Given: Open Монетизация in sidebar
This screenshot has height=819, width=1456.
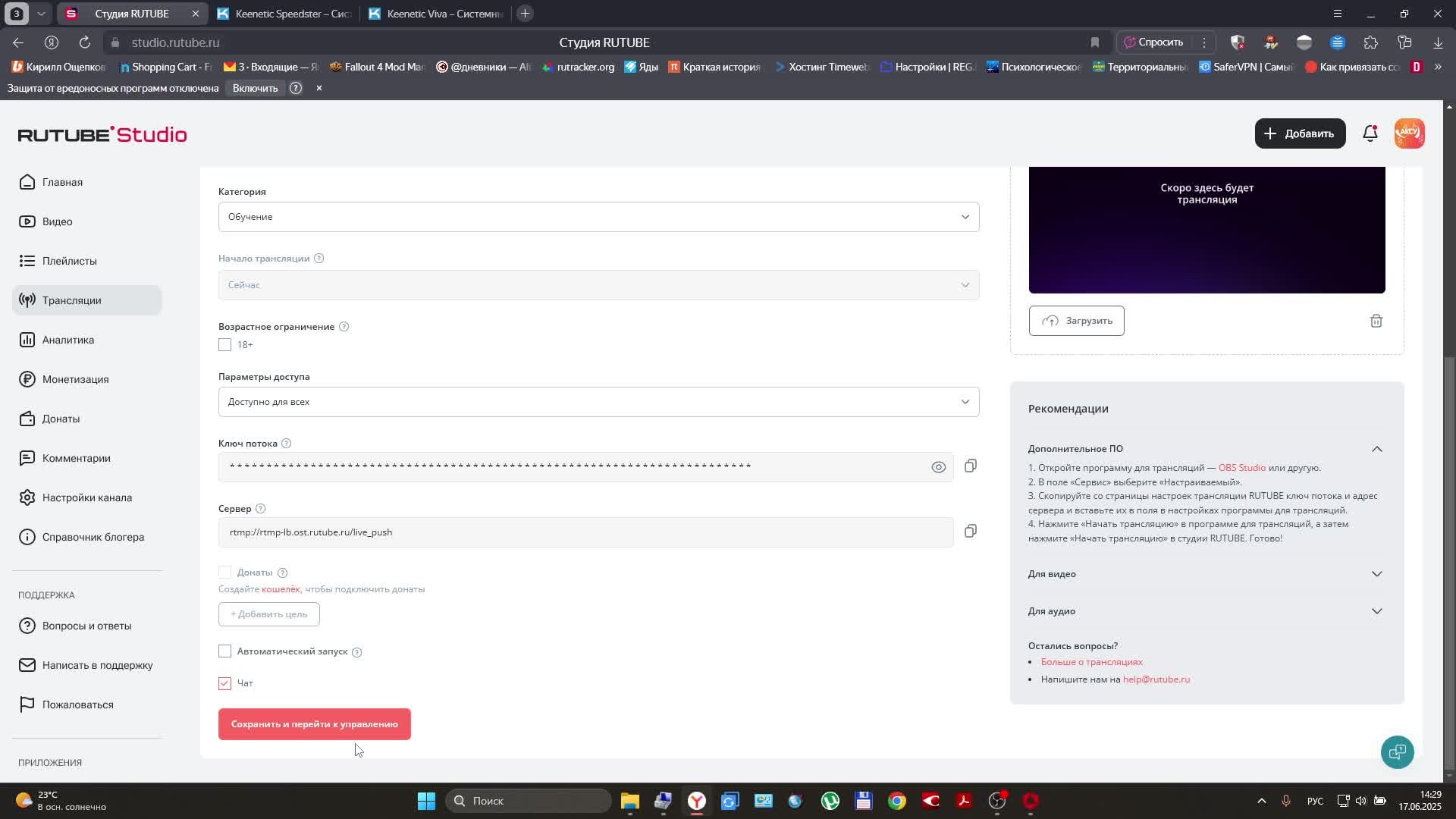Looking at the screenshot, I should [87, 379].
